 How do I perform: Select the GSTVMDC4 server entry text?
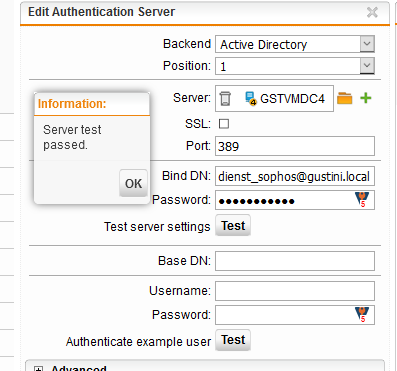pyautogui.click(x=292, y=99)
